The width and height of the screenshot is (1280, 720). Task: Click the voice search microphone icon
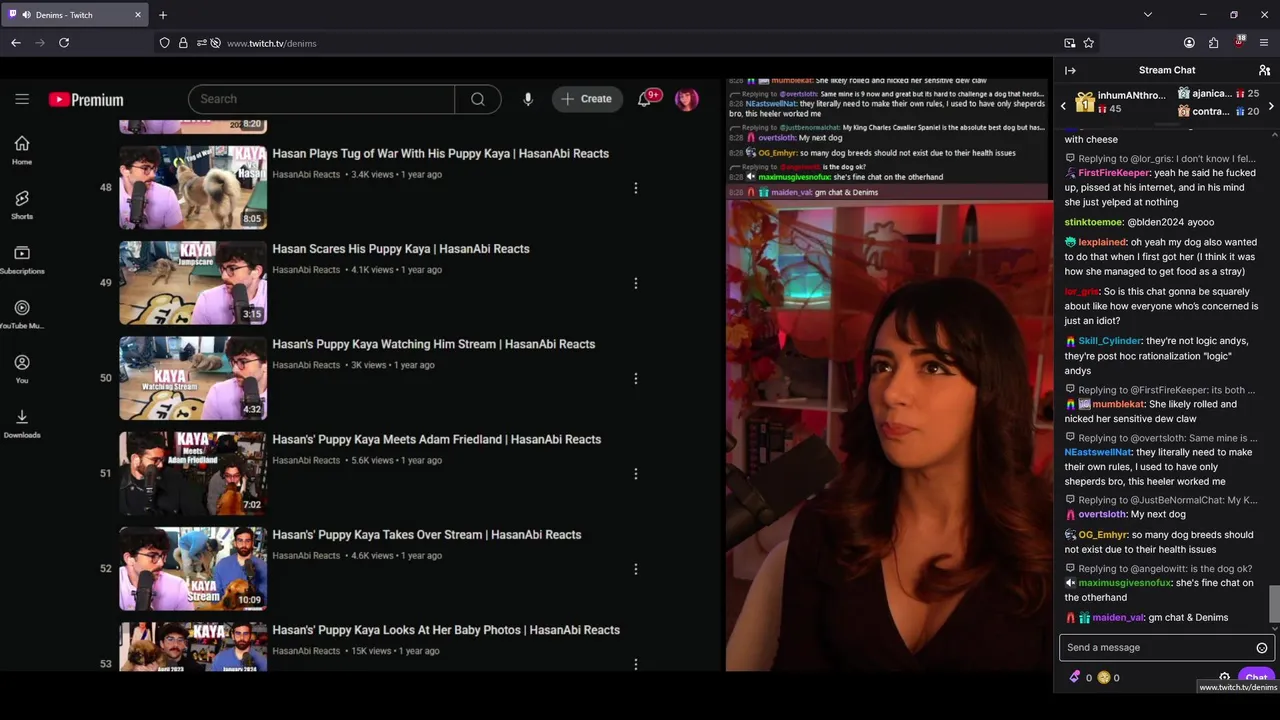coord(528,99)
